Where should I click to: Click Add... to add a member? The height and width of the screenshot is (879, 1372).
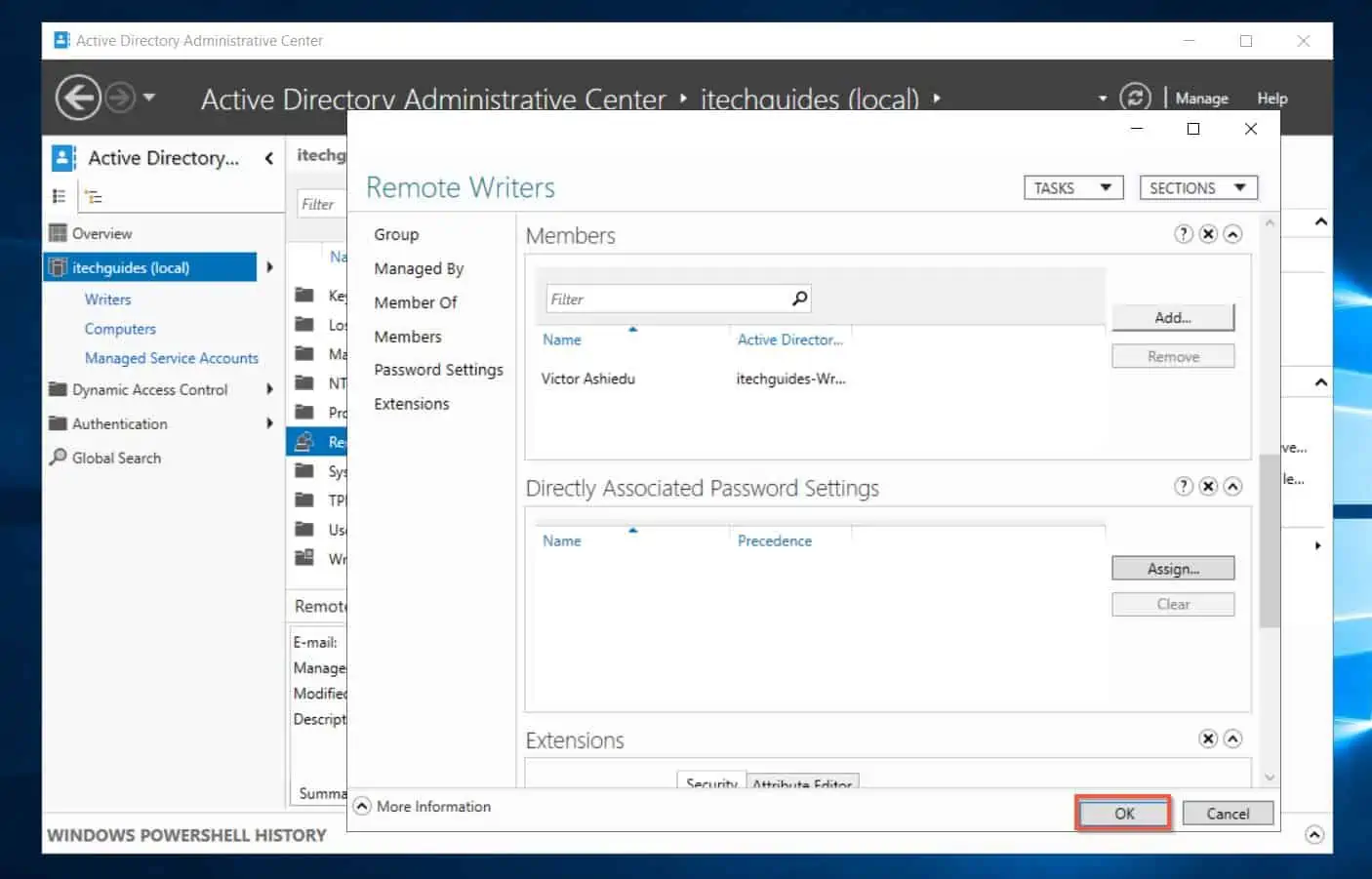[x=1173, y=317]
